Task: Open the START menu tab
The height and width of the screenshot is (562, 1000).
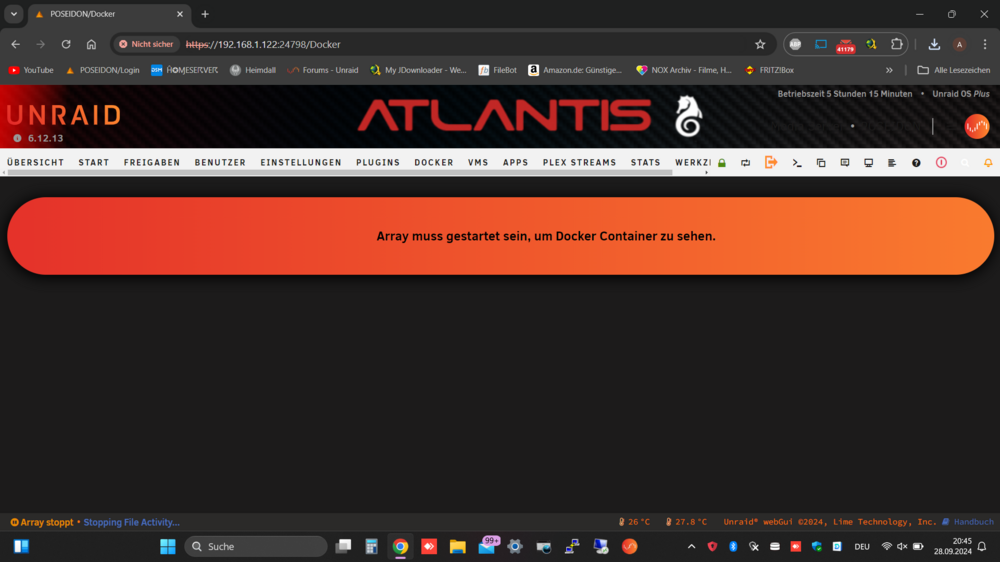Action: tap(94, 163)
